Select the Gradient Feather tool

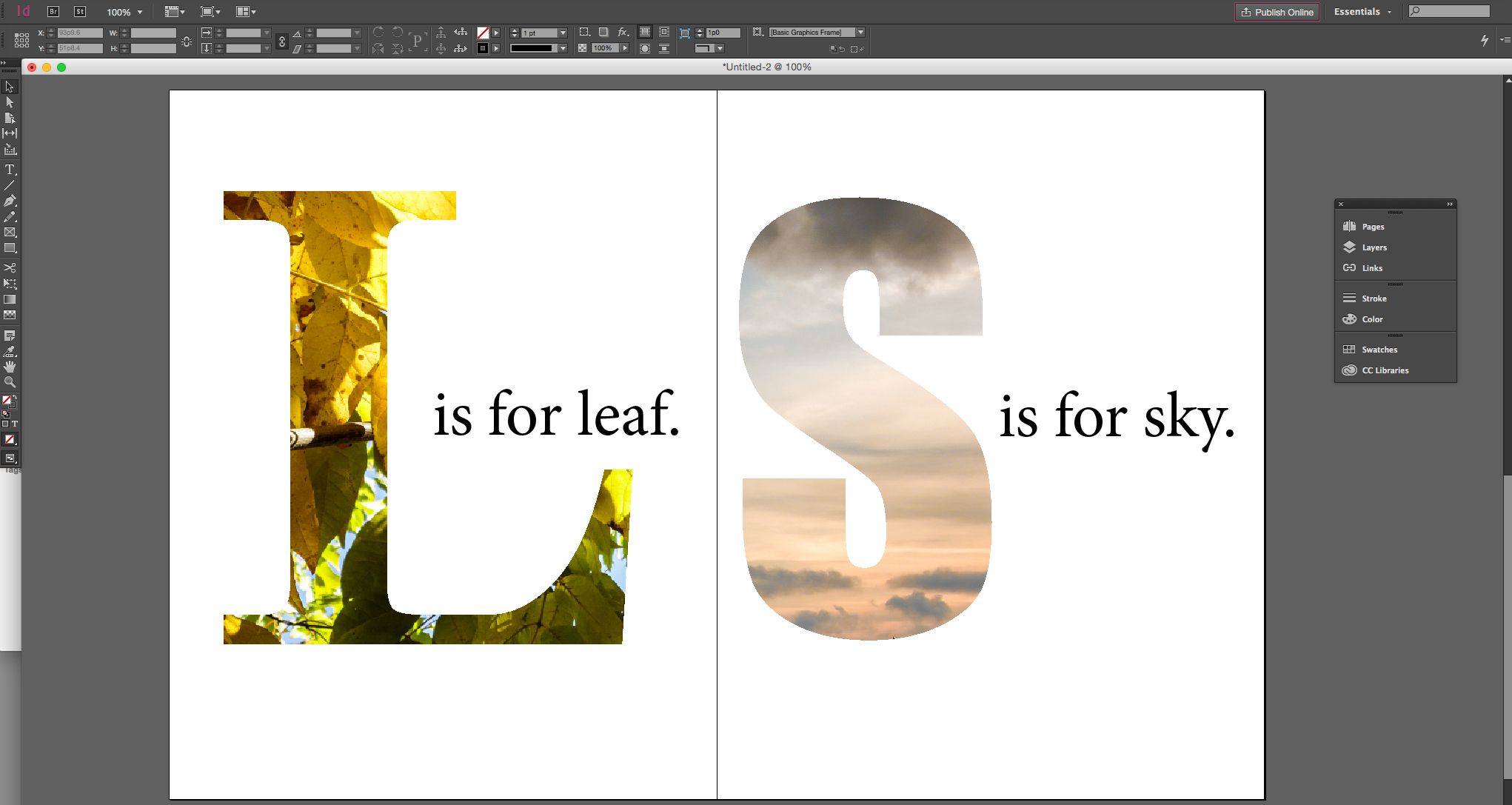(10, 315)
